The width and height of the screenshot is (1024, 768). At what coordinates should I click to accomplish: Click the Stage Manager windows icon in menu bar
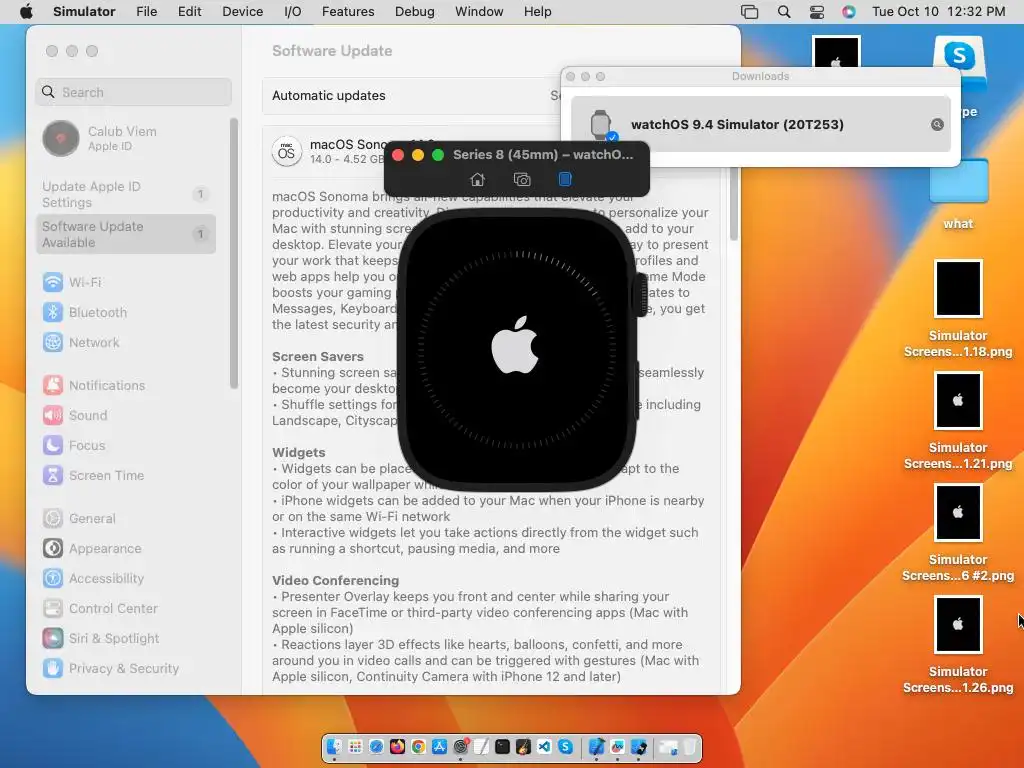pyautogui.click(x=750, y=12)
